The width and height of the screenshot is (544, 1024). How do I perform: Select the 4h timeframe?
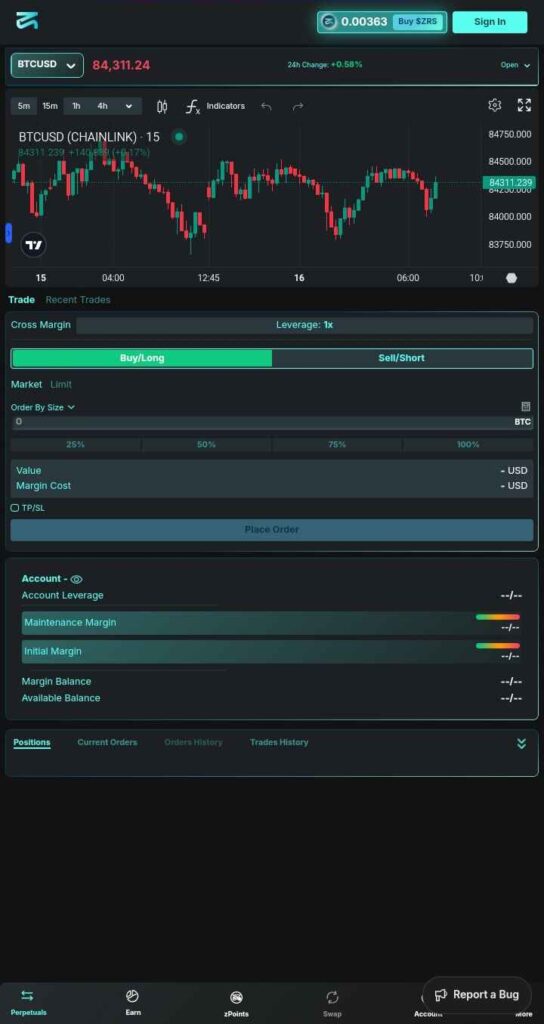pos(103,106)
